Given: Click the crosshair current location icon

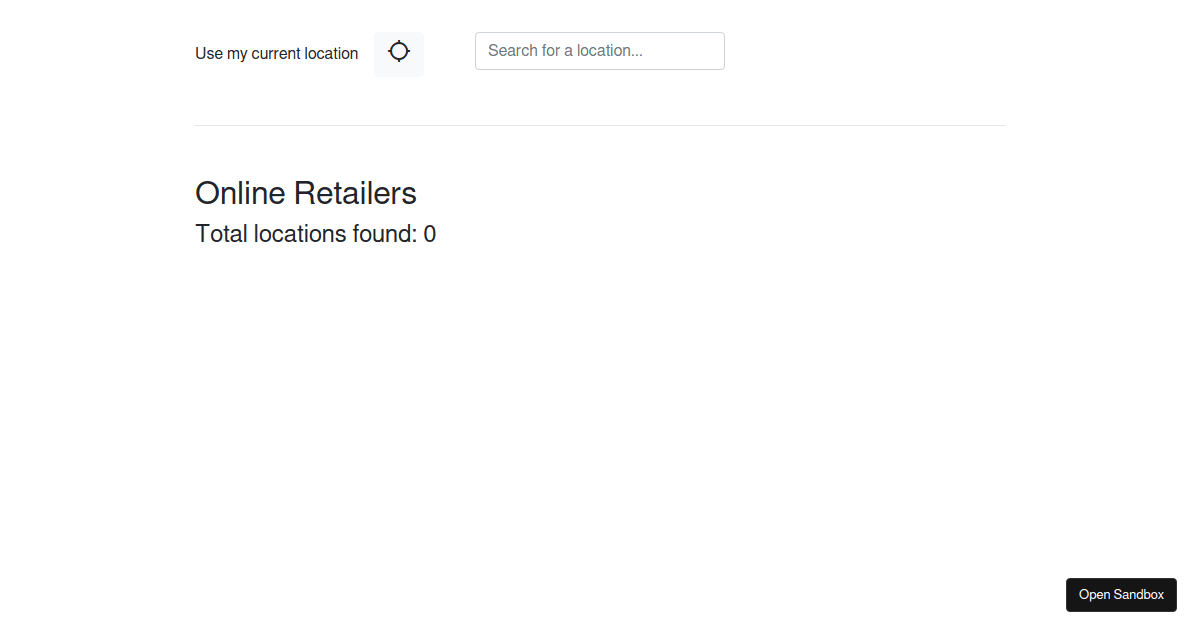Looking at the screenshot, I should click(399, 53).
